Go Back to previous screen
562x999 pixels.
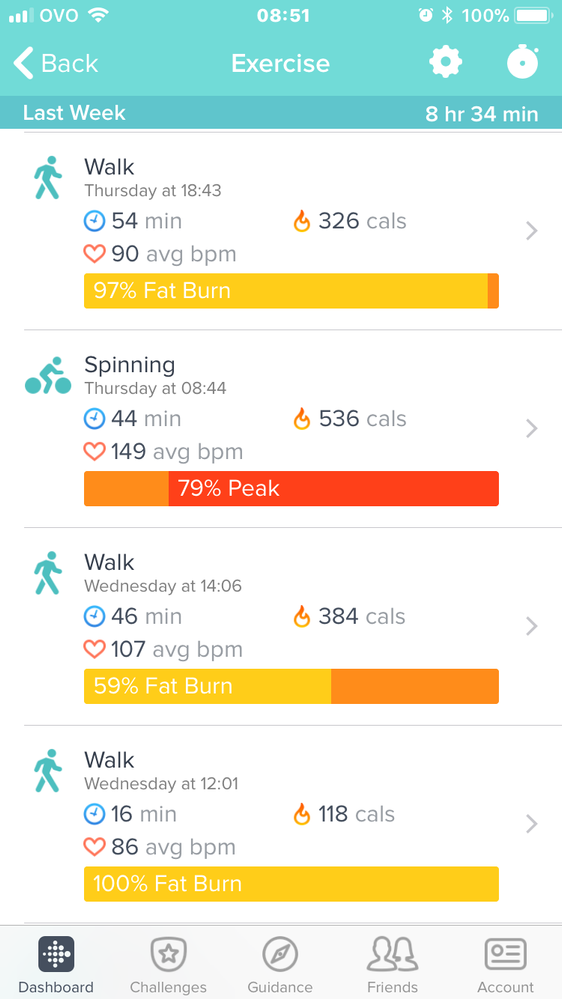tap(56, 63)
